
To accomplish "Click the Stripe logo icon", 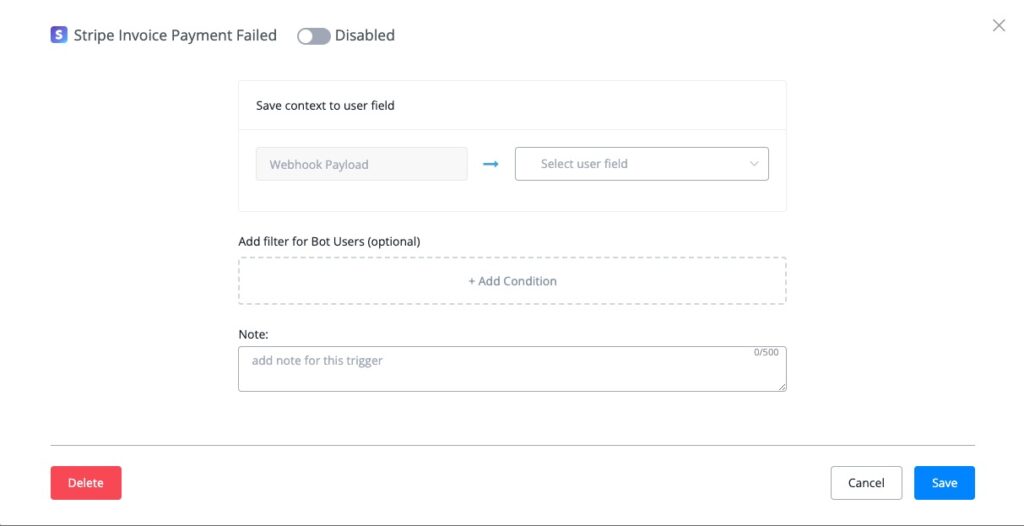I will [59, 35].
